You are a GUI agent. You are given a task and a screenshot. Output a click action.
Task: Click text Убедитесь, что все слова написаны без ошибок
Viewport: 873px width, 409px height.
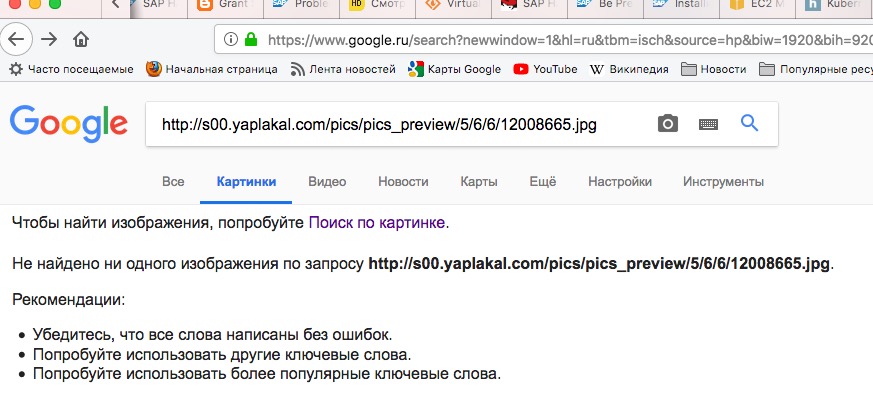[213, 335]
